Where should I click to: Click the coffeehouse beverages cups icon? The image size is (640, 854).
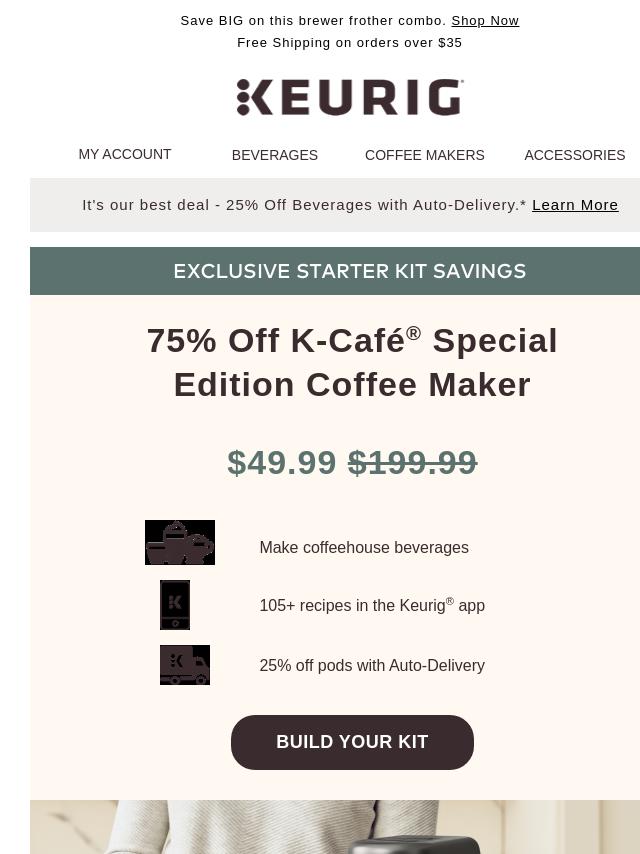point(180,542)
